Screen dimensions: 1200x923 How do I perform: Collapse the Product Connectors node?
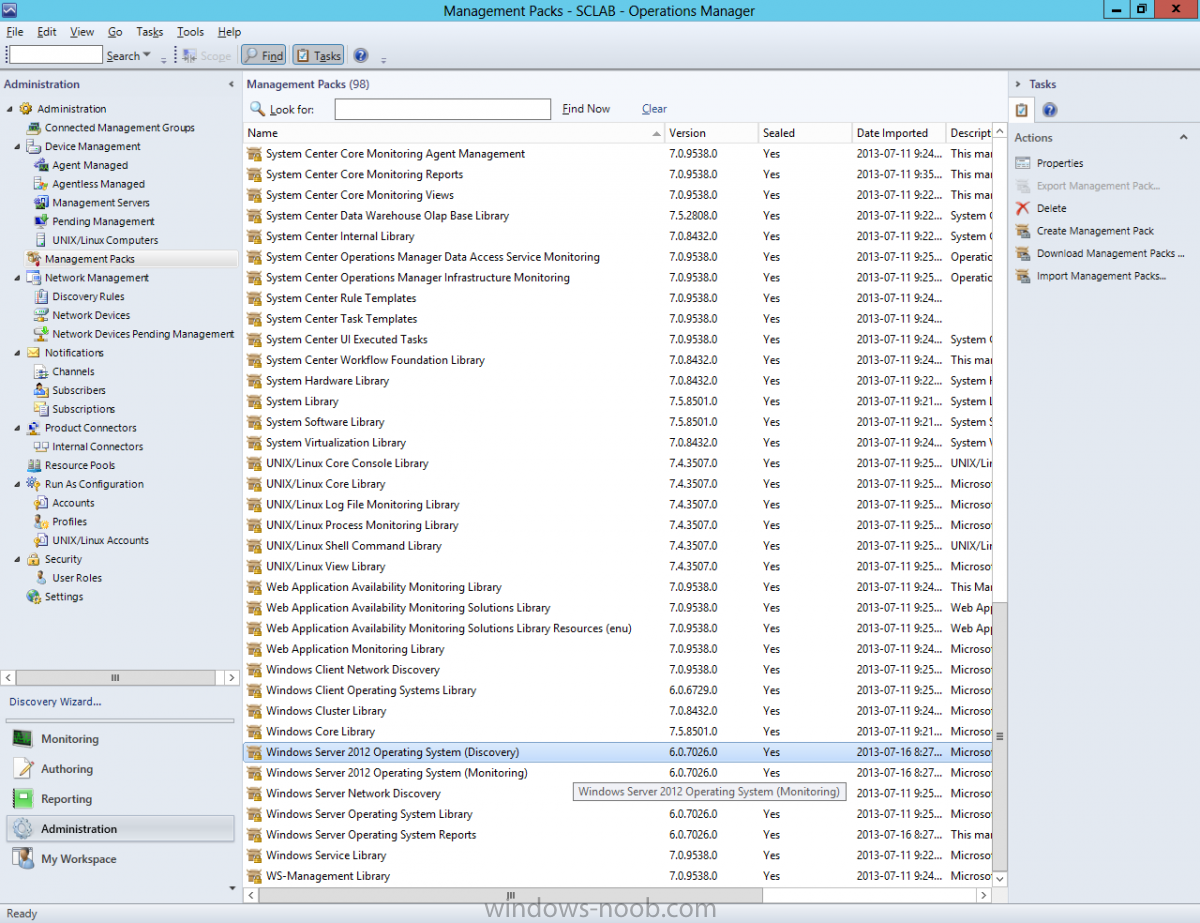(x=19, y=428)
